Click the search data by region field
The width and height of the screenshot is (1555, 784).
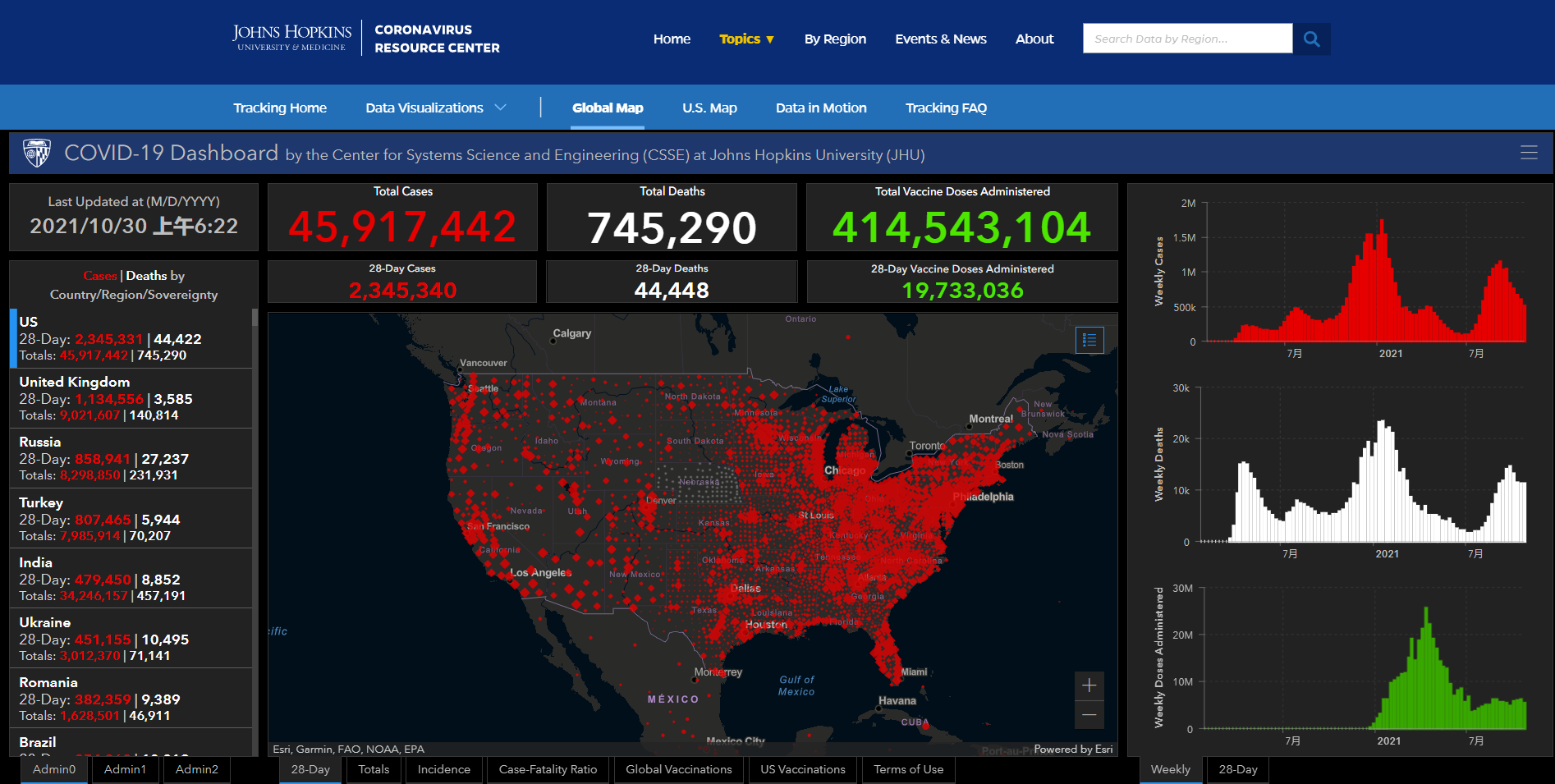pos(1187,39)
